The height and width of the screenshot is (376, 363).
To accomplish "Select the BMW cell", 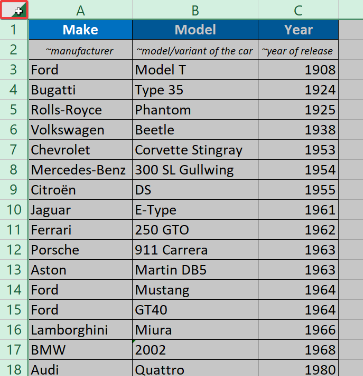I will (x=80, y=350).
